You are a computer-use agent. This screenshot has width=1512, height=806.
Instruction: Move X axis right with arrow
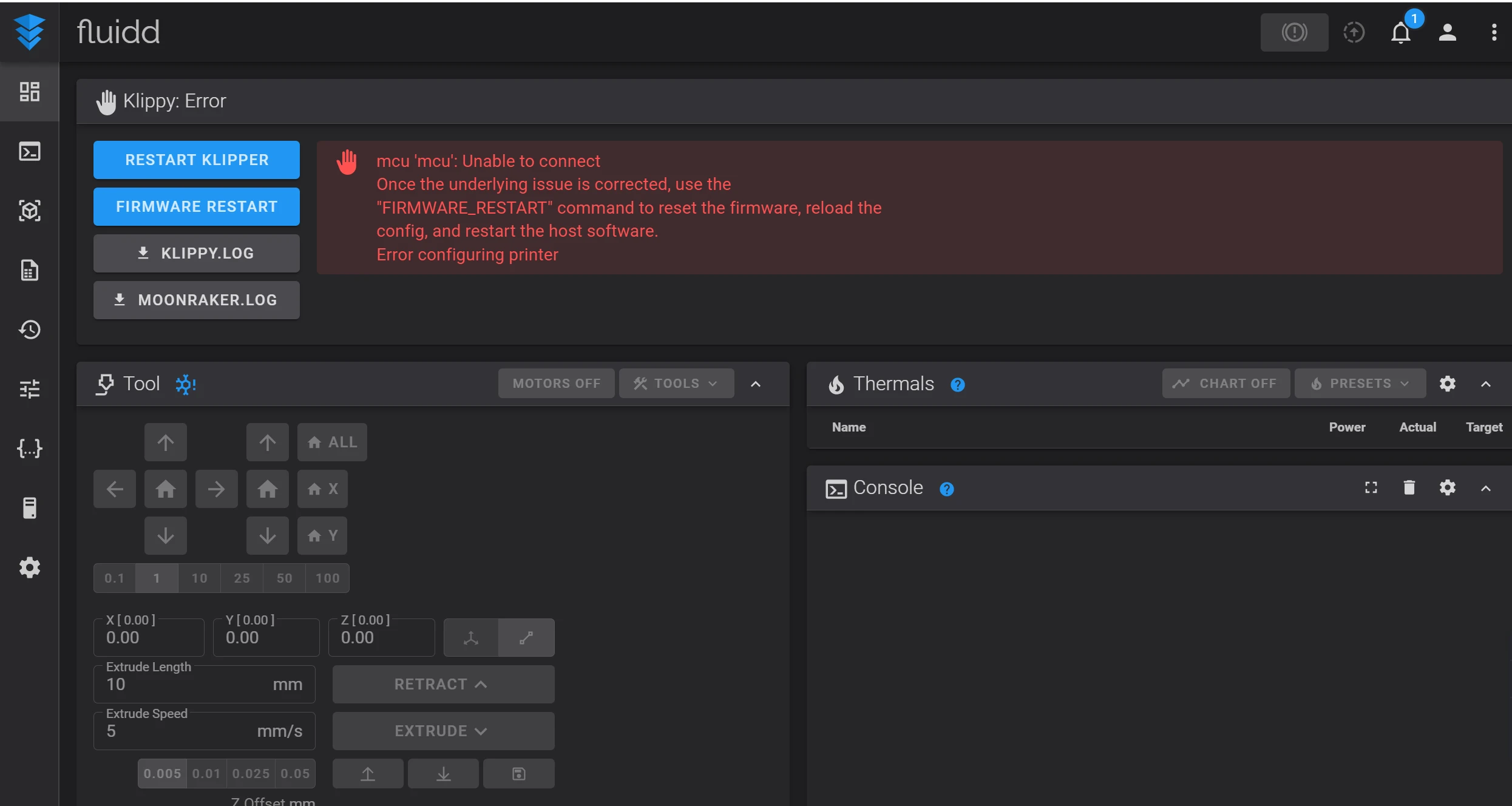point(217,489)
